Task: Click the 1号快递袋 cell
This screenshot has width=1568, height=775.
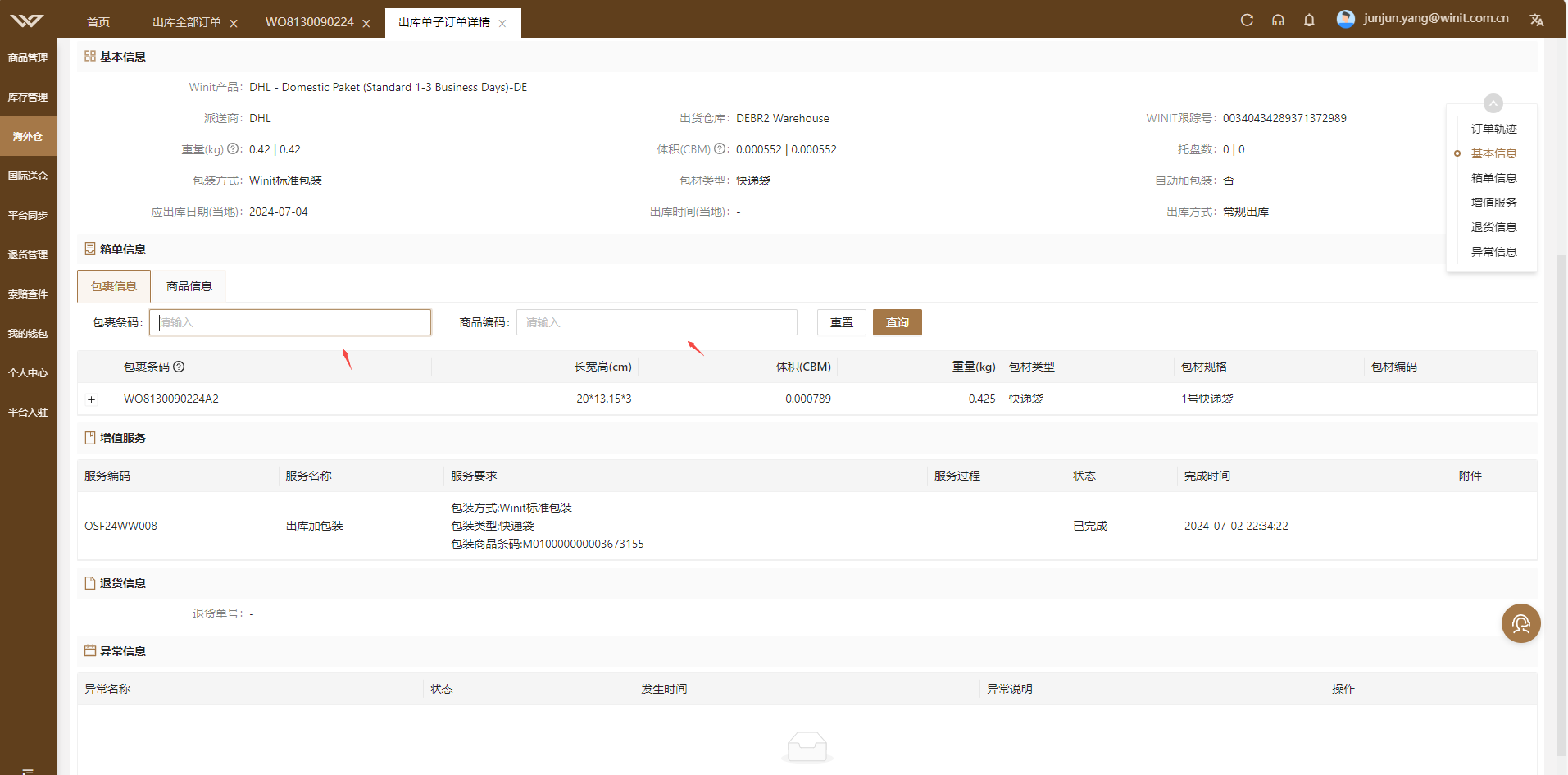Action: (x=1207, y=399)
